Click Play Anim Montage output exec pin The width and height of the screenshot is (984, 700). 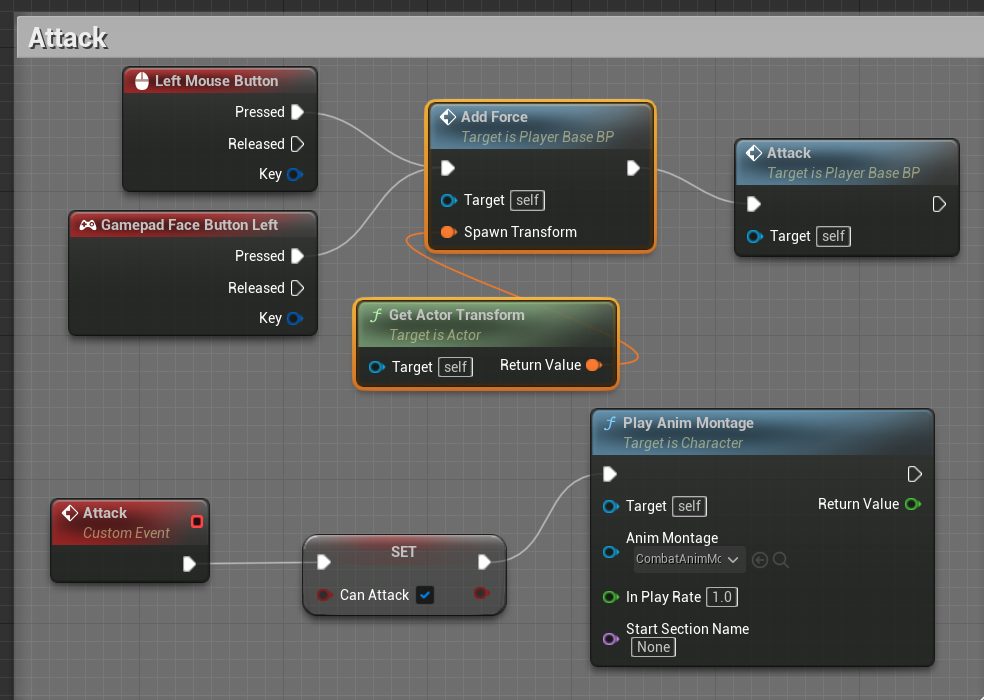coord(914,474)
